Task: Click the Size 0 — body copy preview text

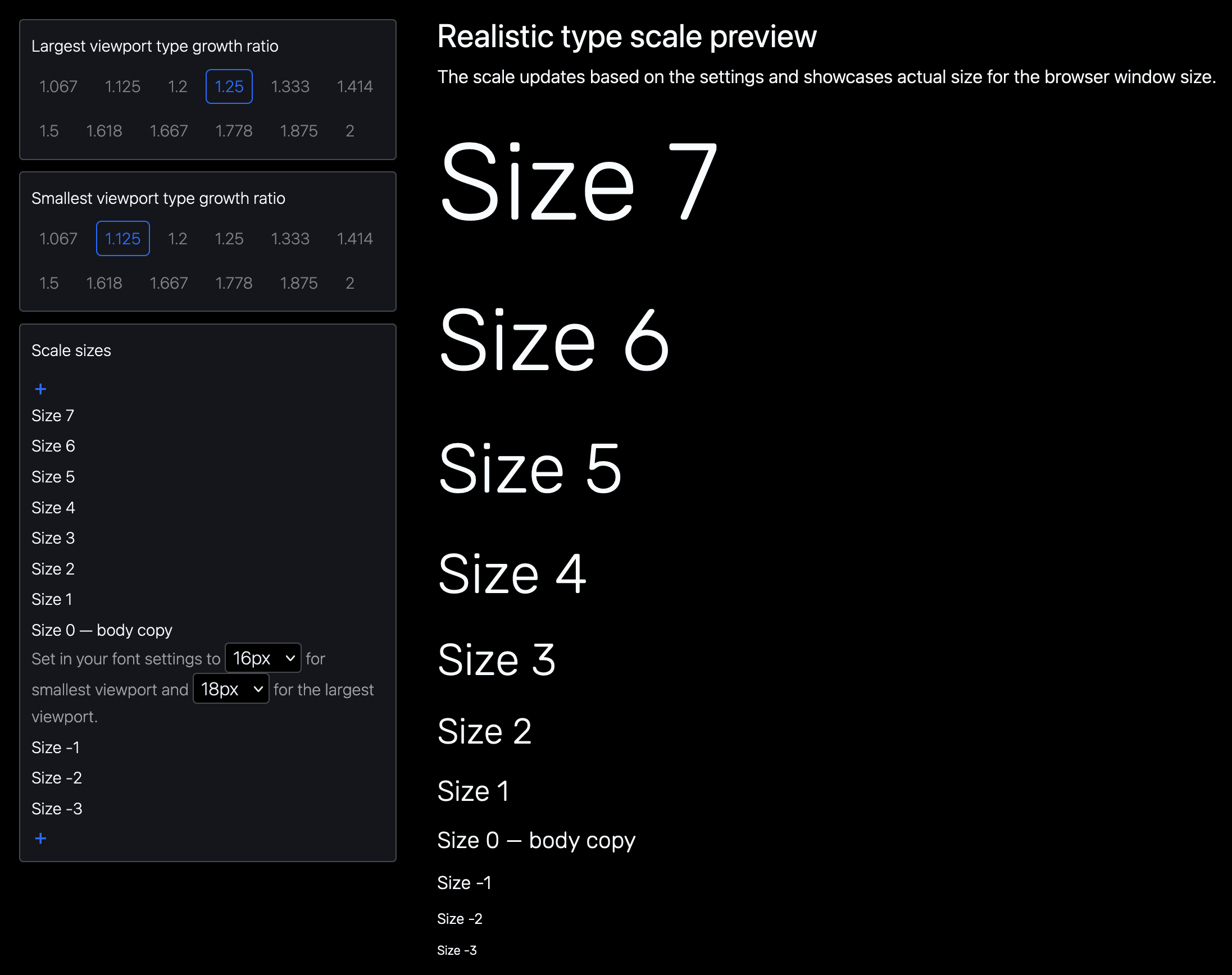Action: 536,841
